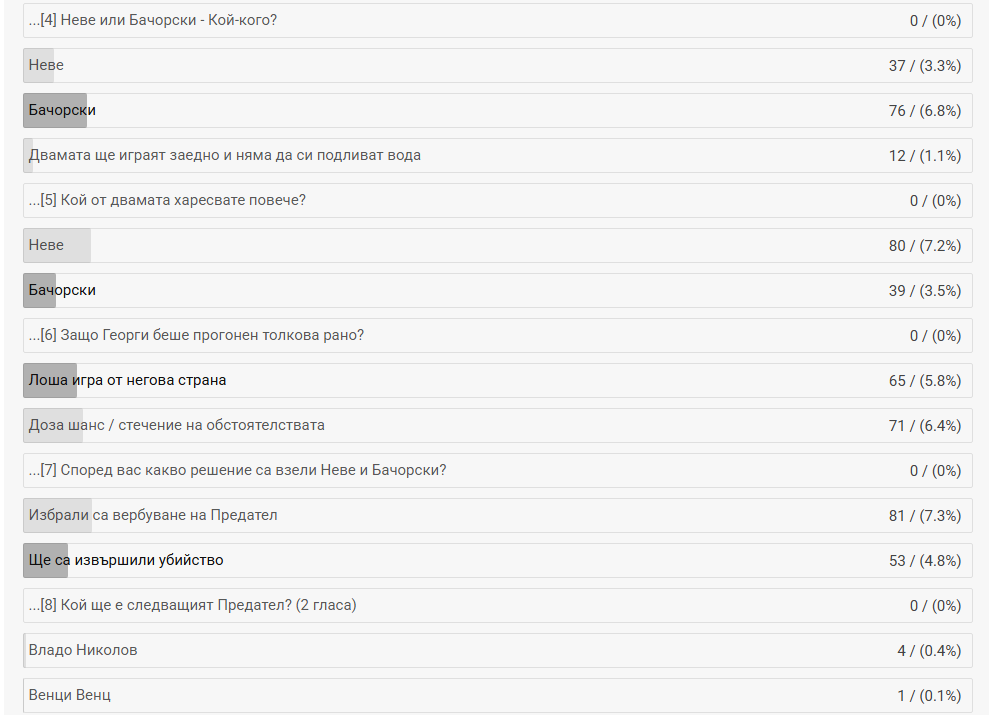Click the 12 / (1.1%) result figure
Screen dimensions: 989x715
coord(924,155)
